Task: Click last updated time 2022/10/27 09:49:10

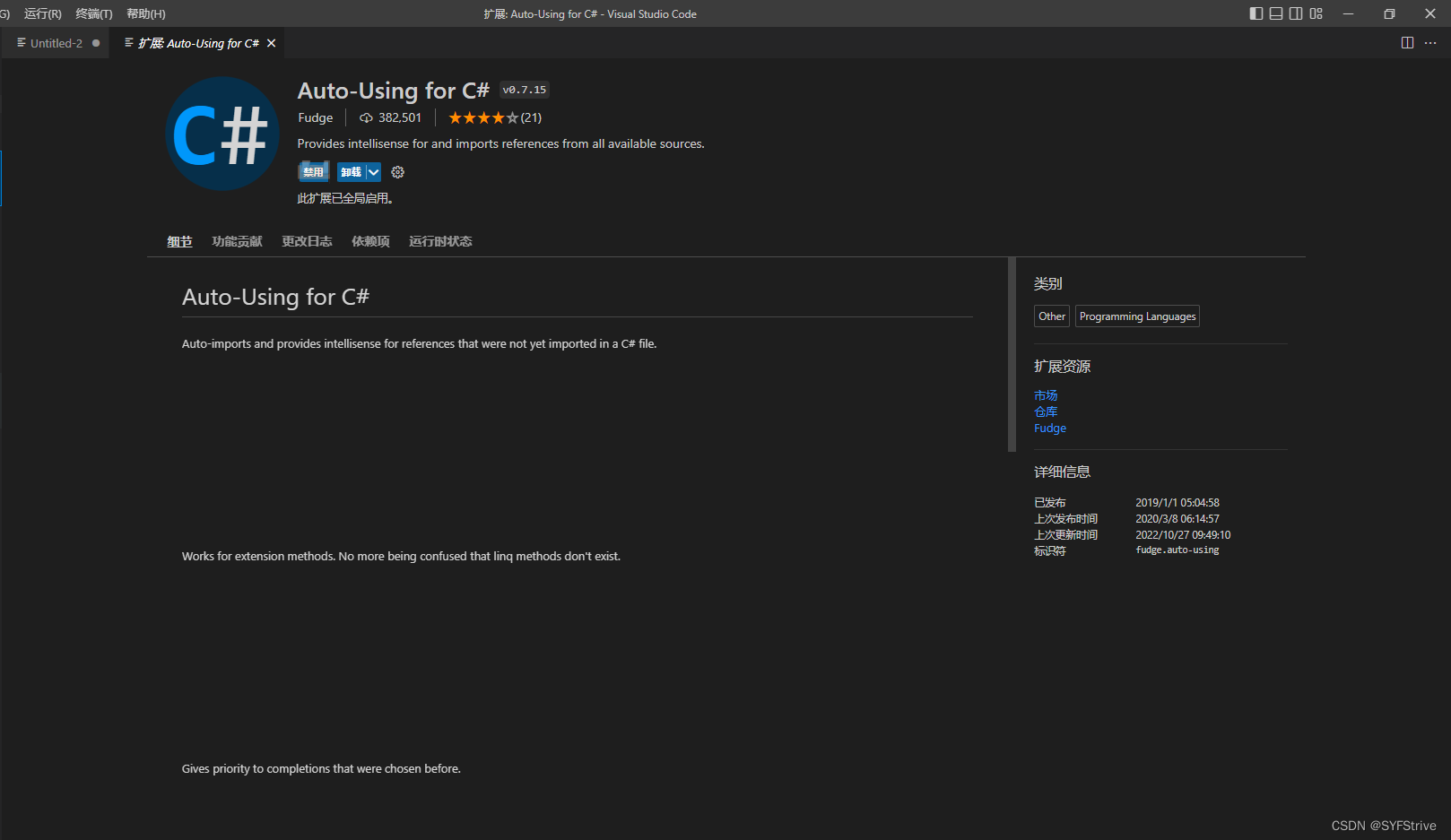Action: [1183, 535]
